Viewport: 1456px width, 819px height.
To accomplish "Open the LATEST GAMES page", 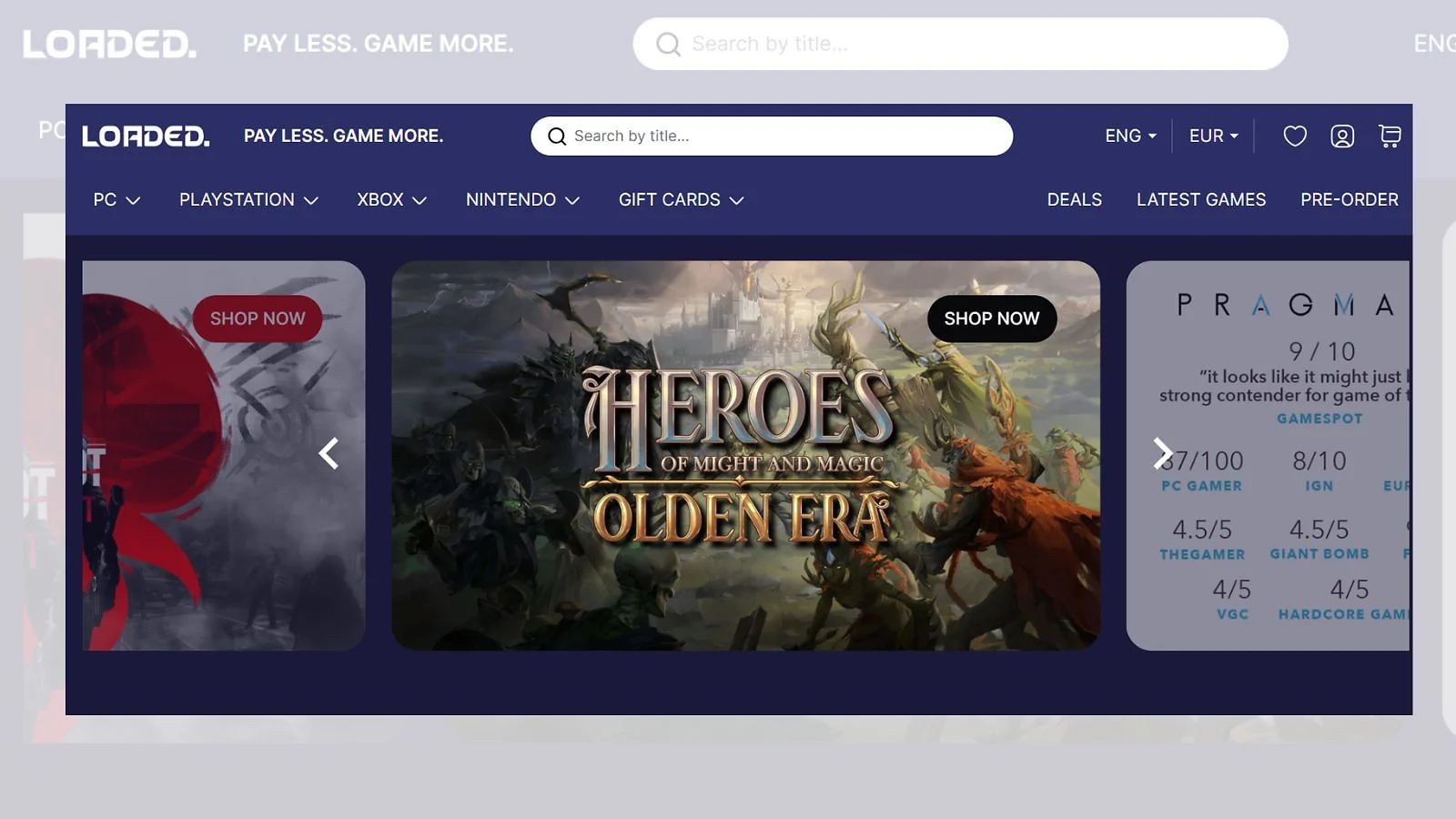I will pos(1200,199).
